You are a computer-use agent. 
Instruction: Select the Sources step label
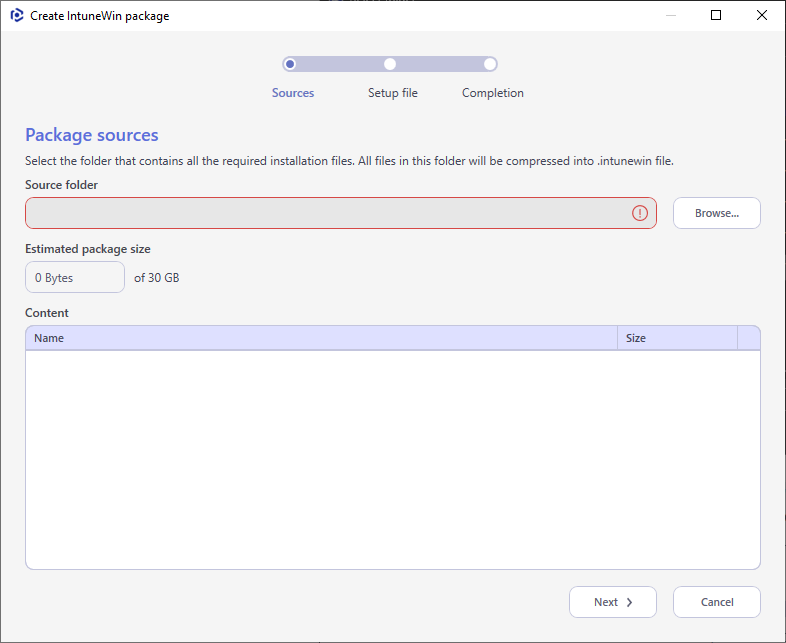[293, 93]
